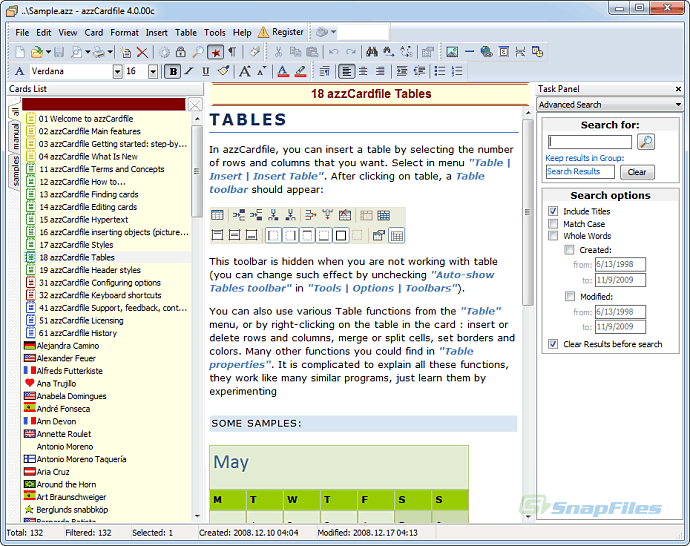Click the magnifier icon in main toolbar
This screenshot has height=546, width=690.
coord(198,52)
